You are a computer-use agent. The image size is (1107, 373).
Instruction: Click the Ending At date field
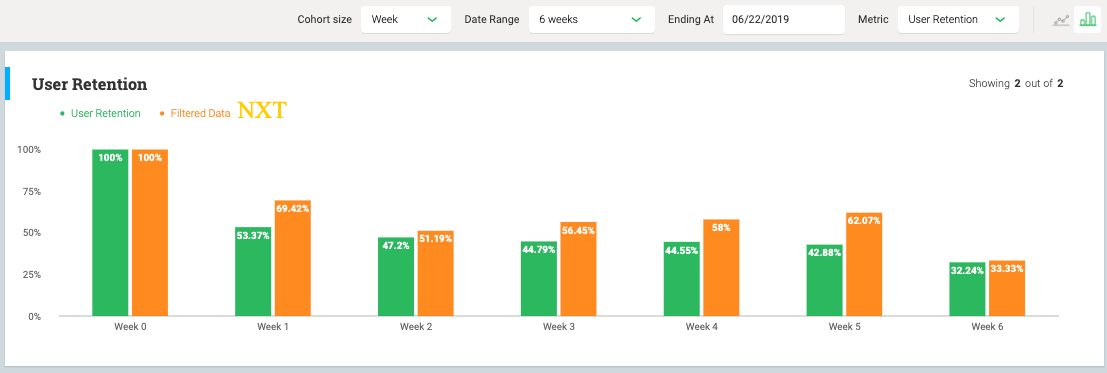[784, 19]
